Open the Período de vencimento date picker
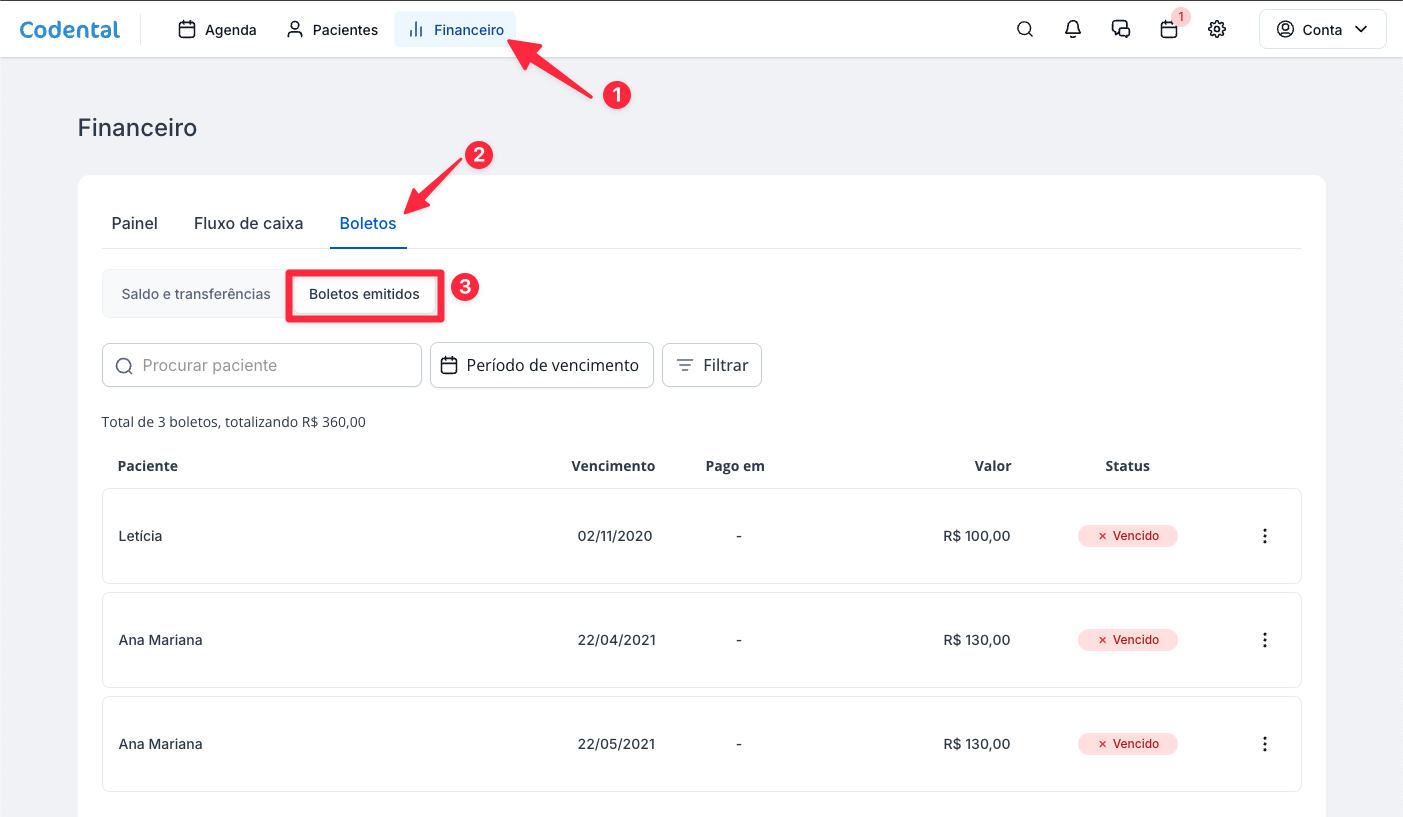This screenshot has height=817, width=1403. coord(541,365)
